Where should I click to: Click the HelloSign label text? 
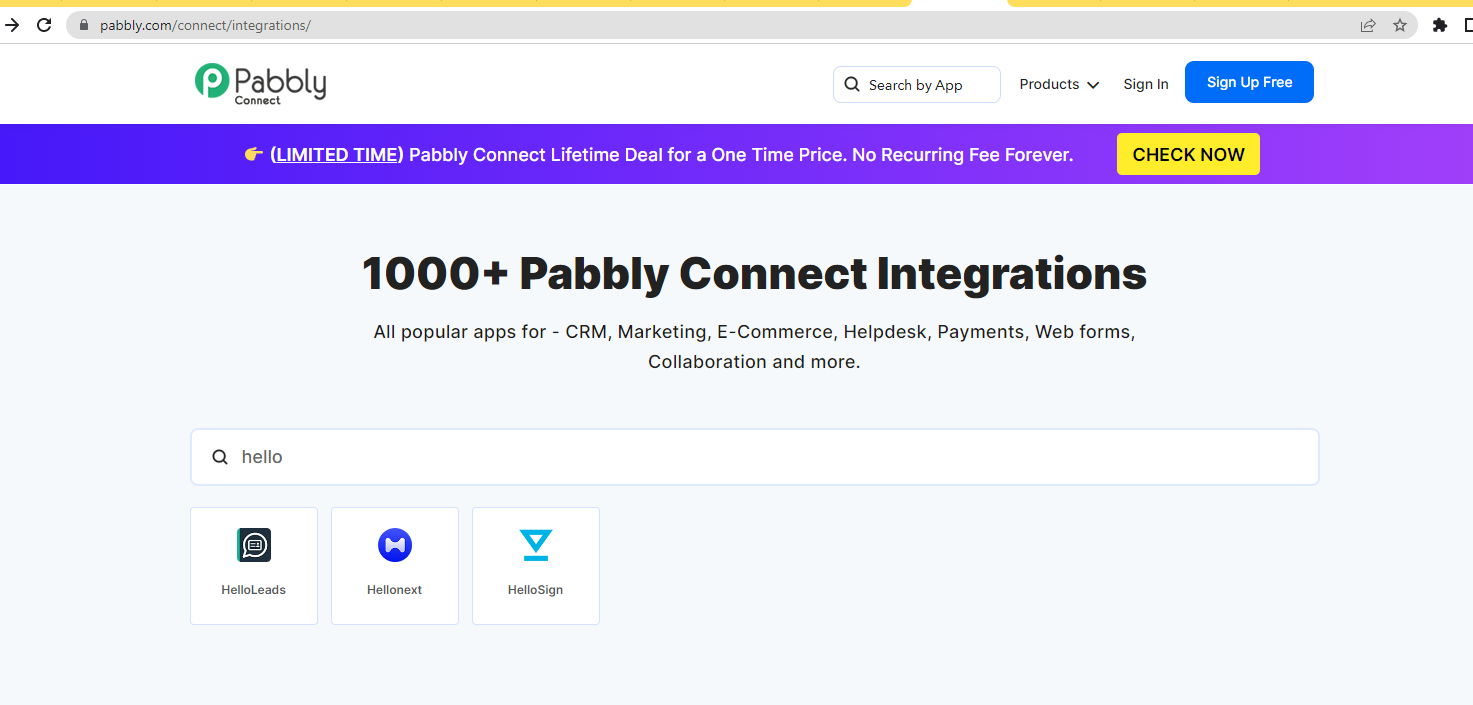click(536, 590)
